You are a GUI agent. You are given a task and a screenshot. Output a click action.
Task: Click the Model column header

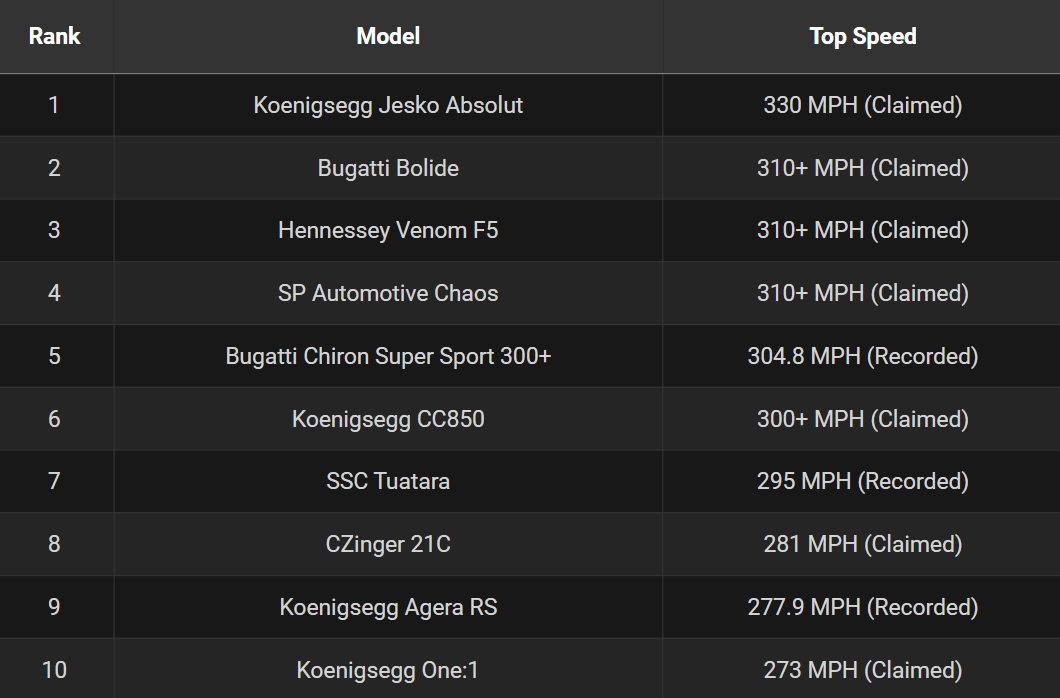(x=388, y=37)
